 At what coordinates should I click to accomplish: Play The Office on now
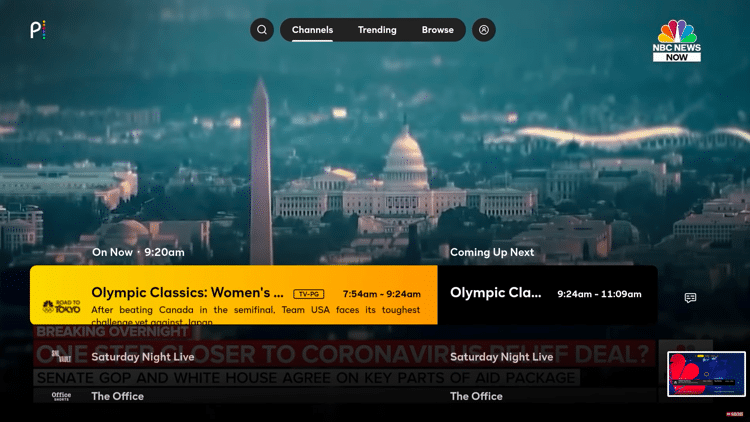point(117,396)
